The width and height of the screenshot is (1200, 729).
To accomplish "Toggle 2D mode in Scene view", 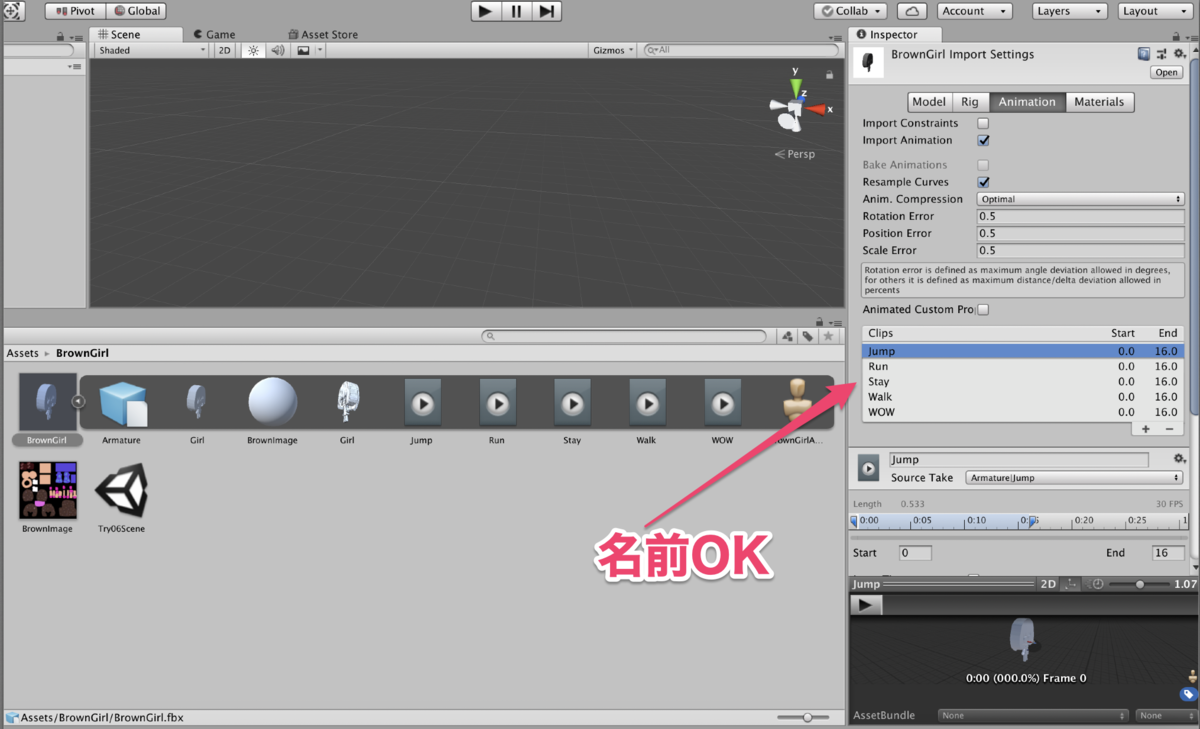I will [225, 50].
